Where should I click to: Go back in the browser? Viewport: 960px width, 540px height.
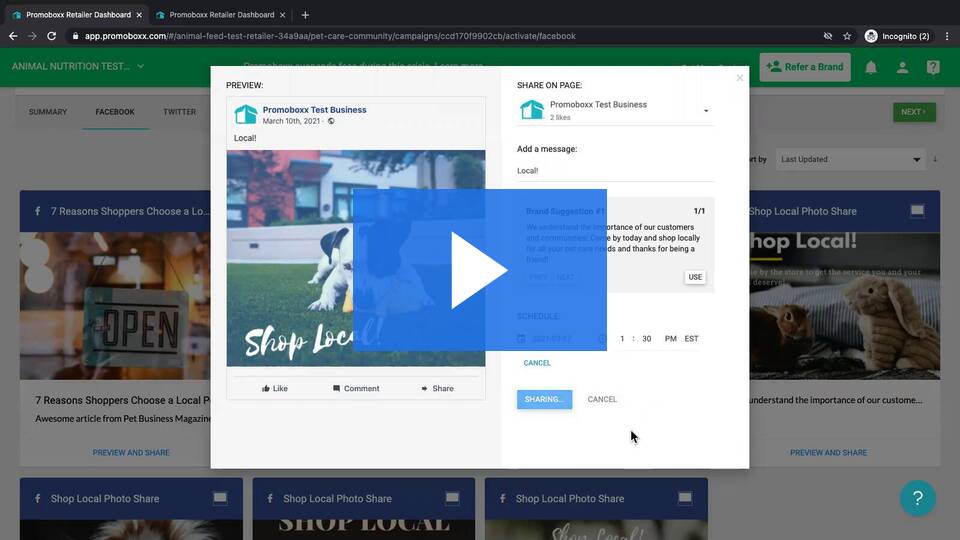click(13, 36)
